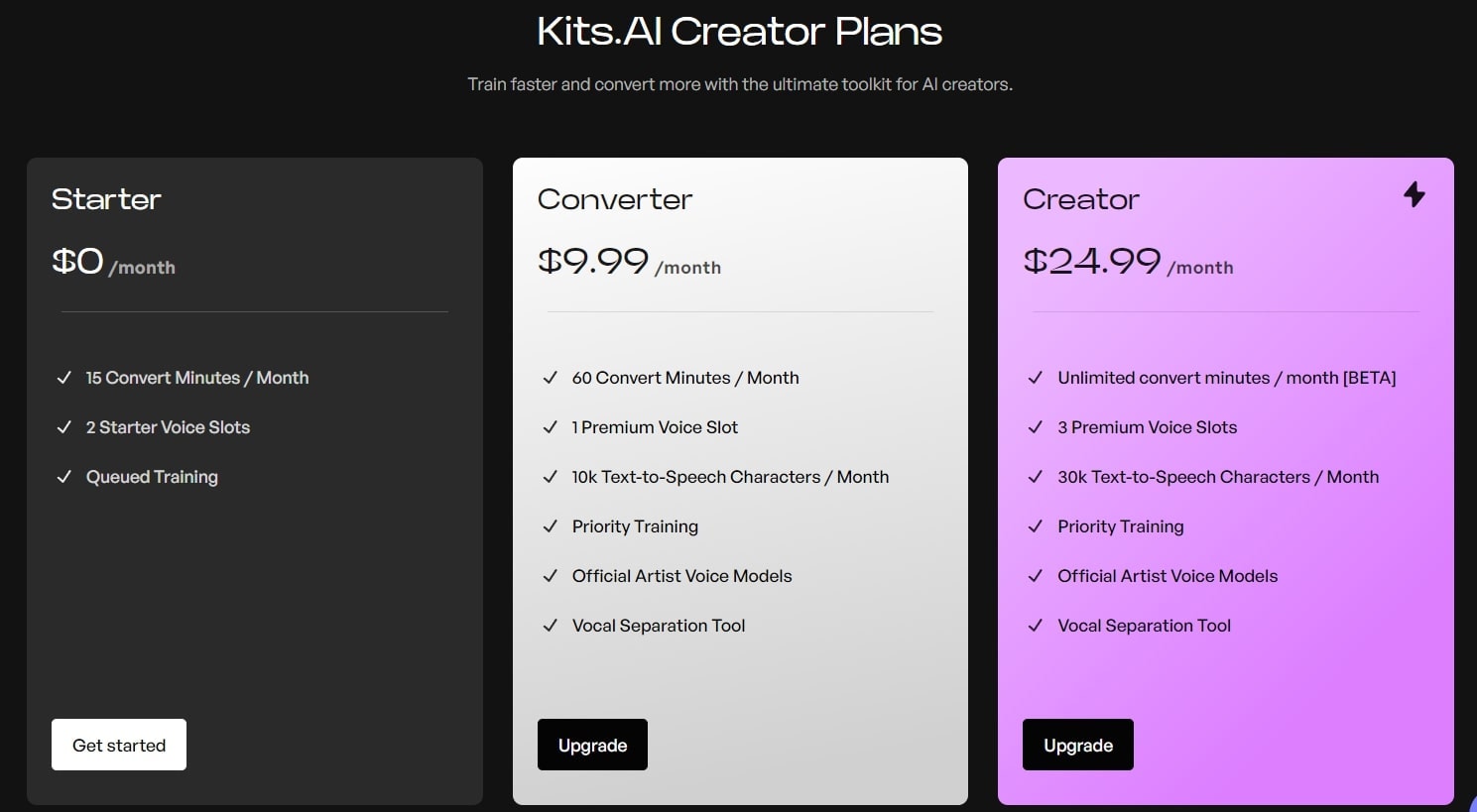1477x812 pixels.
Task: Click checkmark next to 10k Text-to-Speech Characters
Action: (551, 477)
